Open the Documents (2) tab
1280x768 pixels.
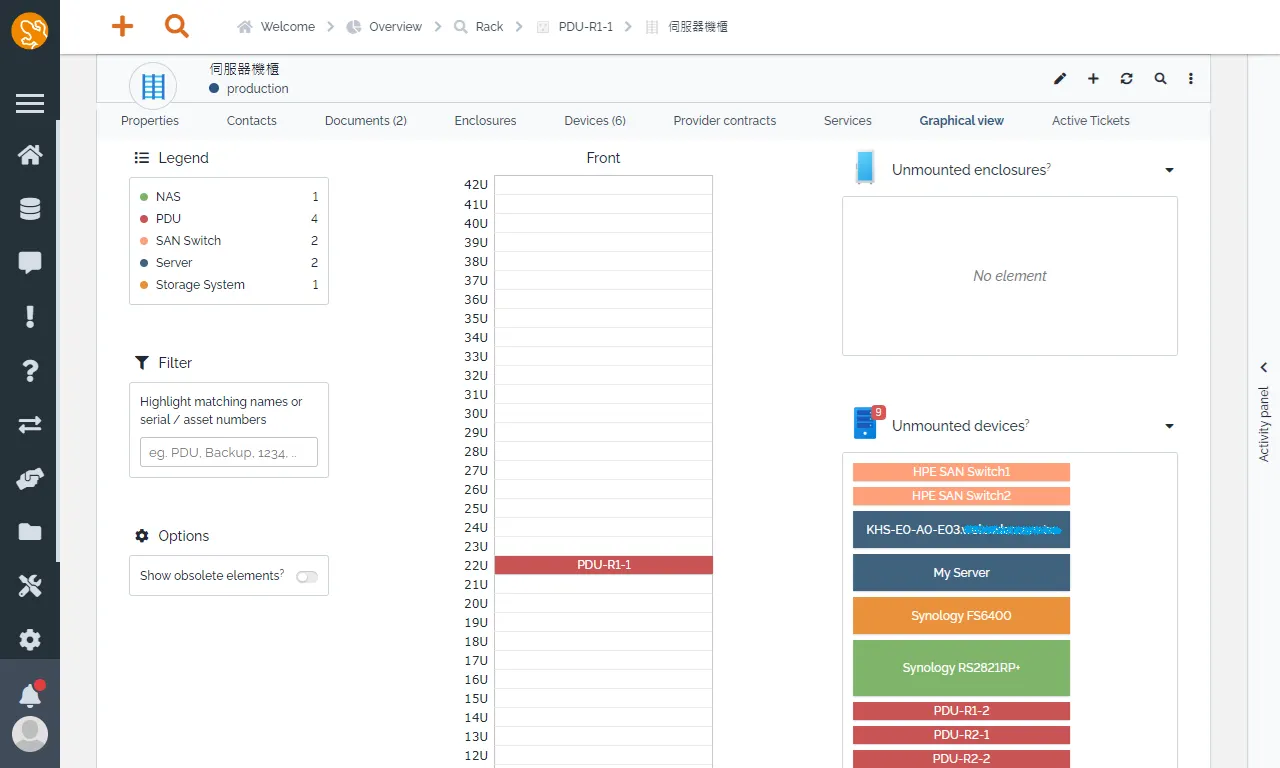point(366,121)
